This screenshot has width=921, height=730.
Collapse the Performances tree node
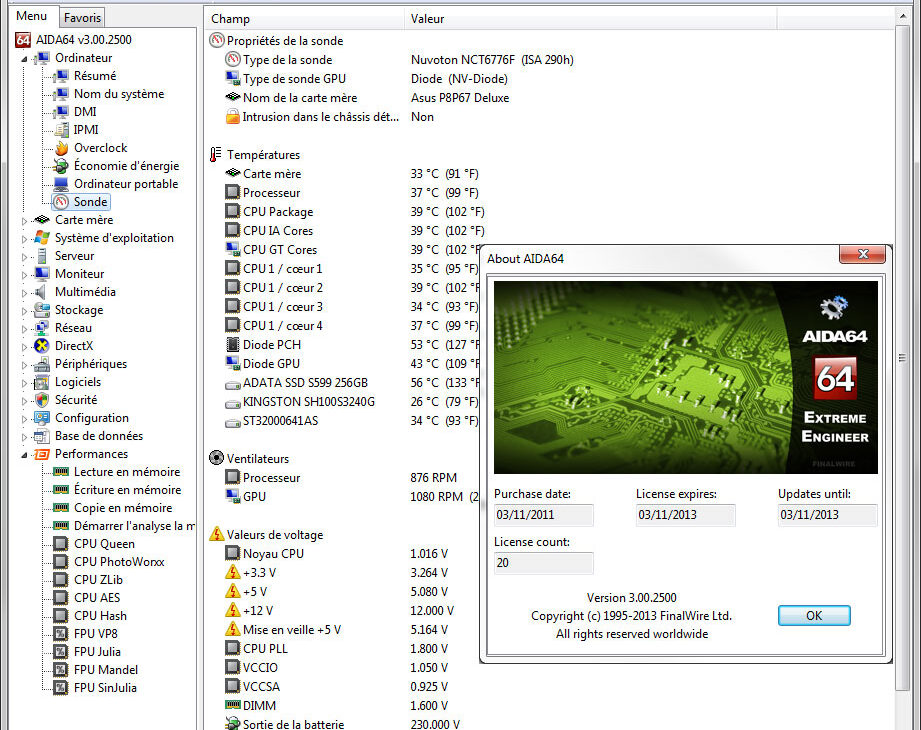click(x=27, y=454)
